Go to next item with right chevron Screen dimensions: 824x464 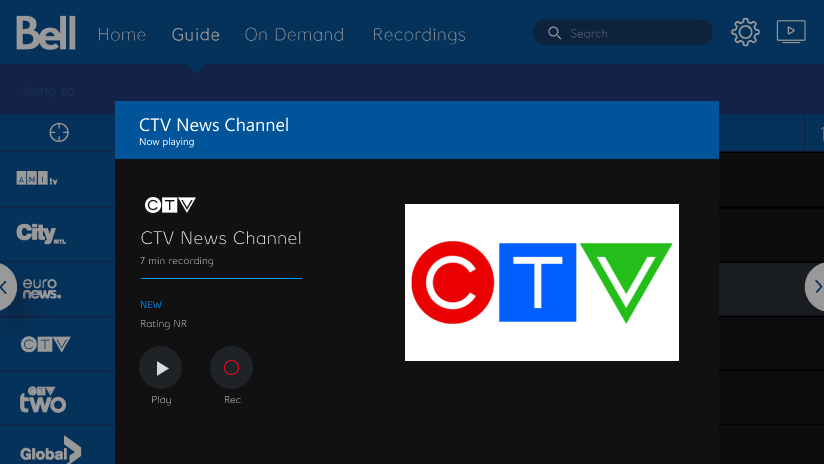pyautogui.click(x=817, y=287)
